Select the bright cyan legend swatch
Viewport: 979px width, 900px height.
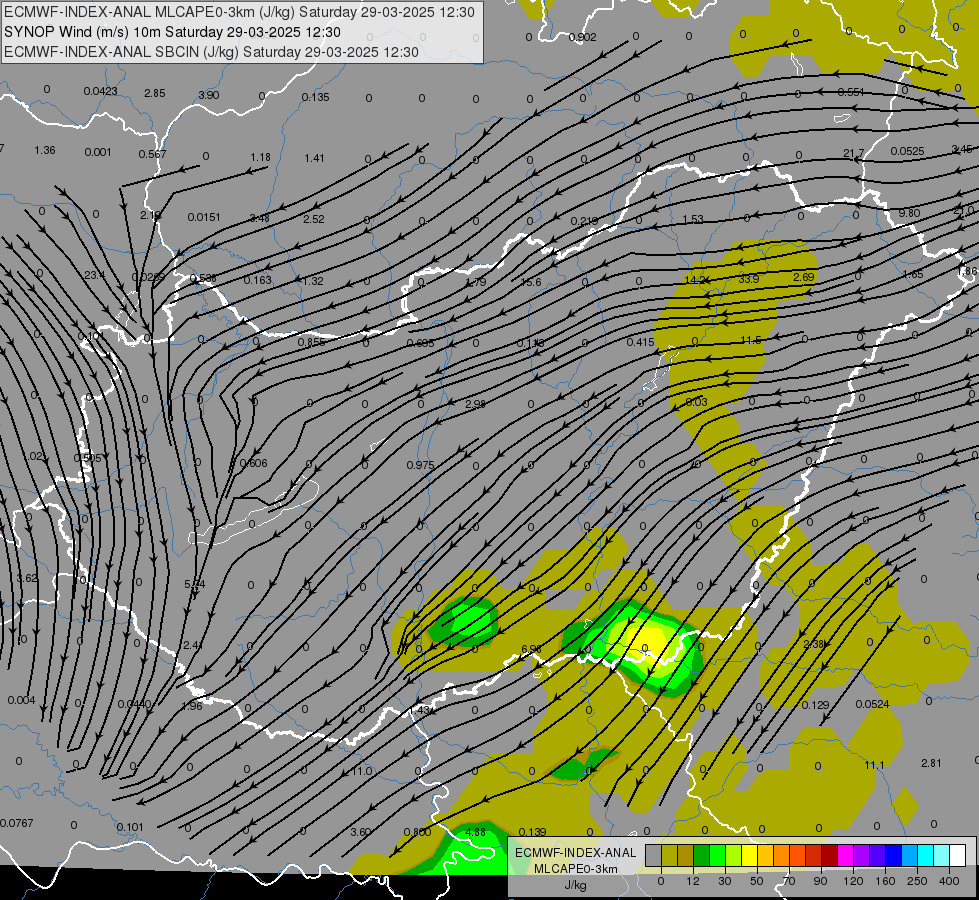click(926, 855)
